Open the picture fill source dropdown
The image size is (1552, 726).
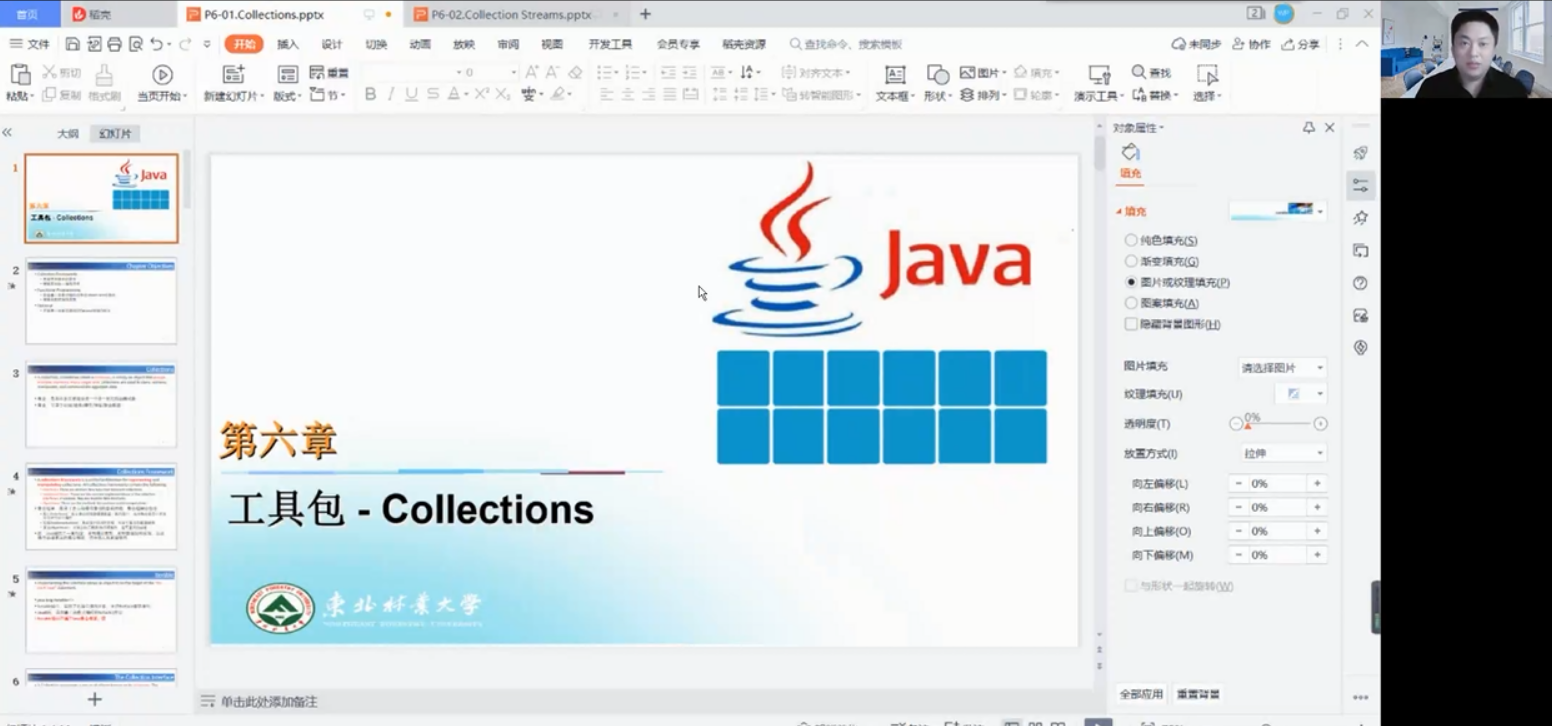coord(1282,368)
